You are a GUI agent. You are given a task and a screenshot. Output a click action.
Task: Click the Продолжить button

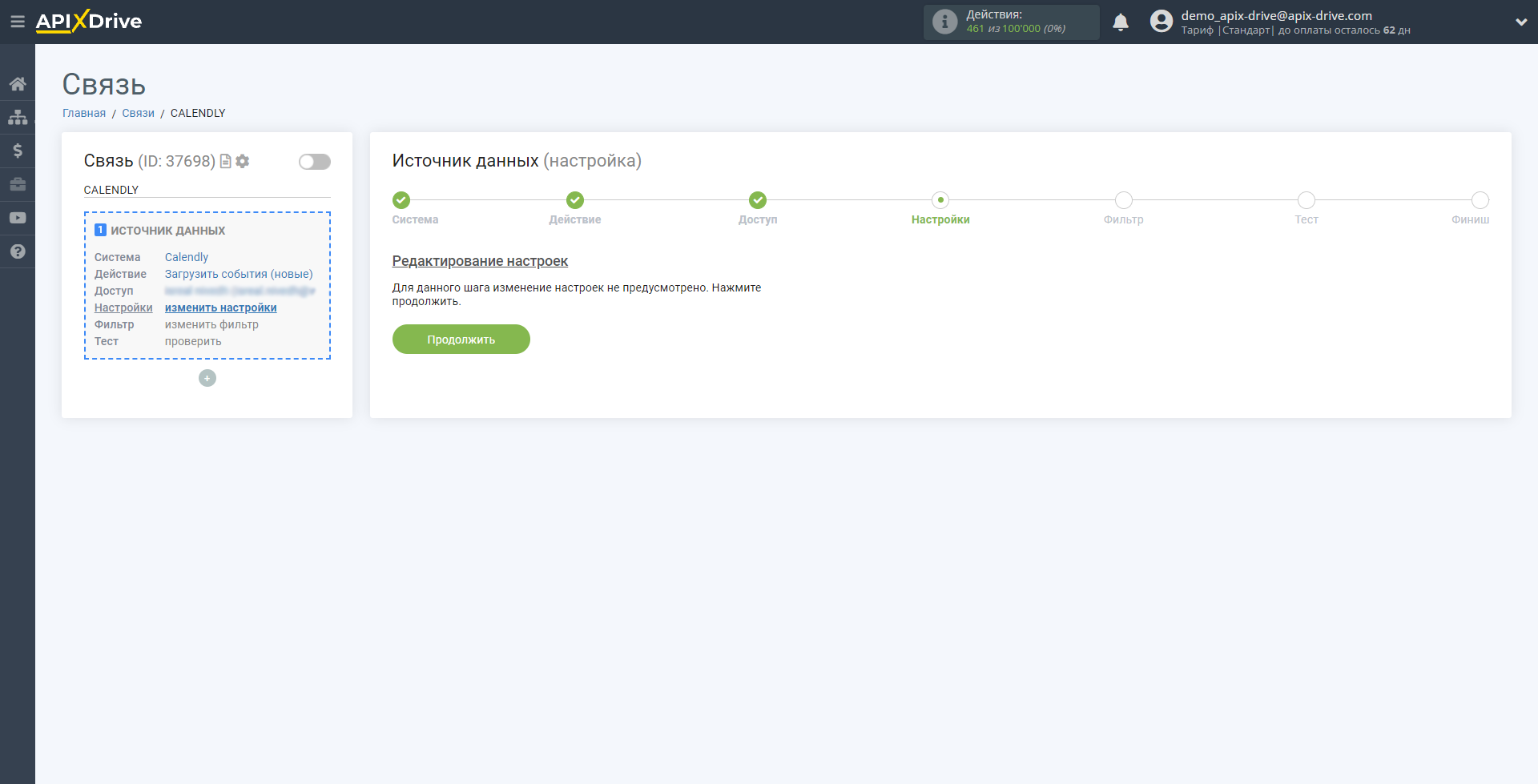tap(461, 339)
